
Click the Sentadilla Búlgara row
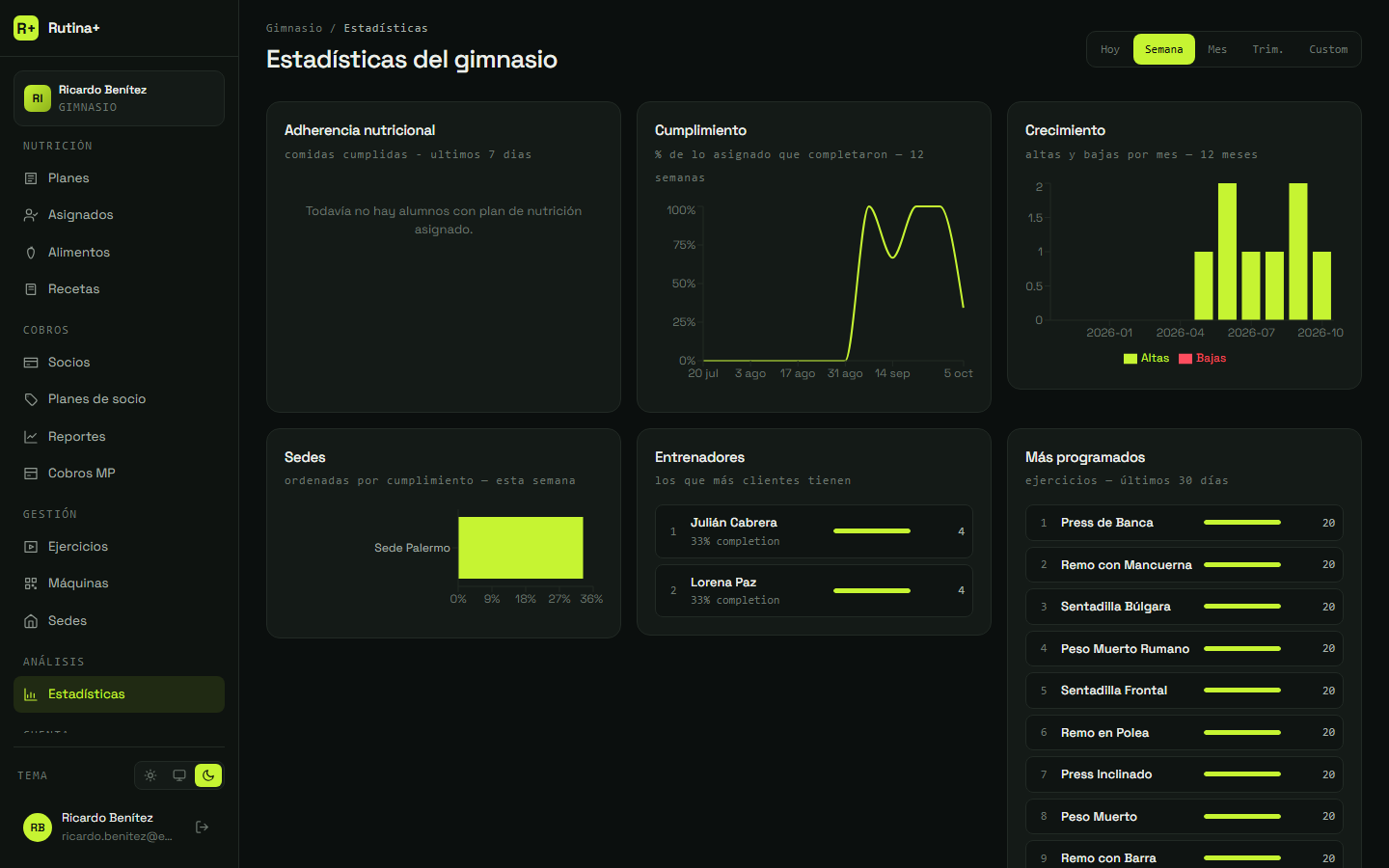pyautogui.click(x=1185, y=607)
